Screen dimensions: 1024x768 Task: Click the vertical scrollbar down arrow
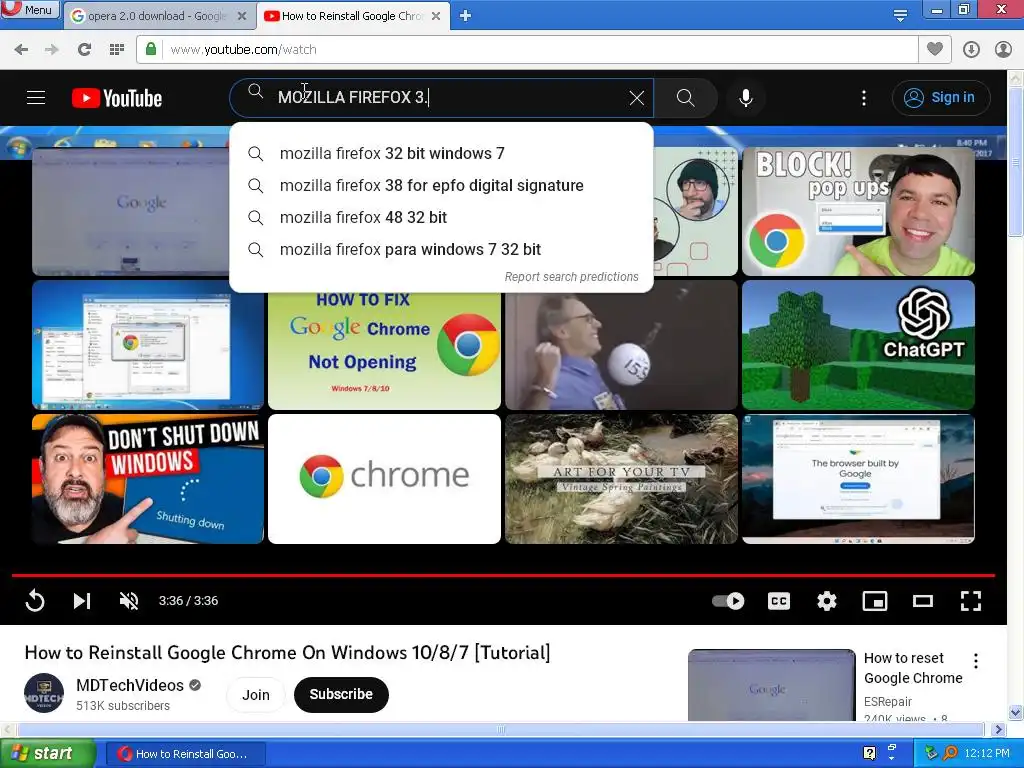pos(1015,712)
